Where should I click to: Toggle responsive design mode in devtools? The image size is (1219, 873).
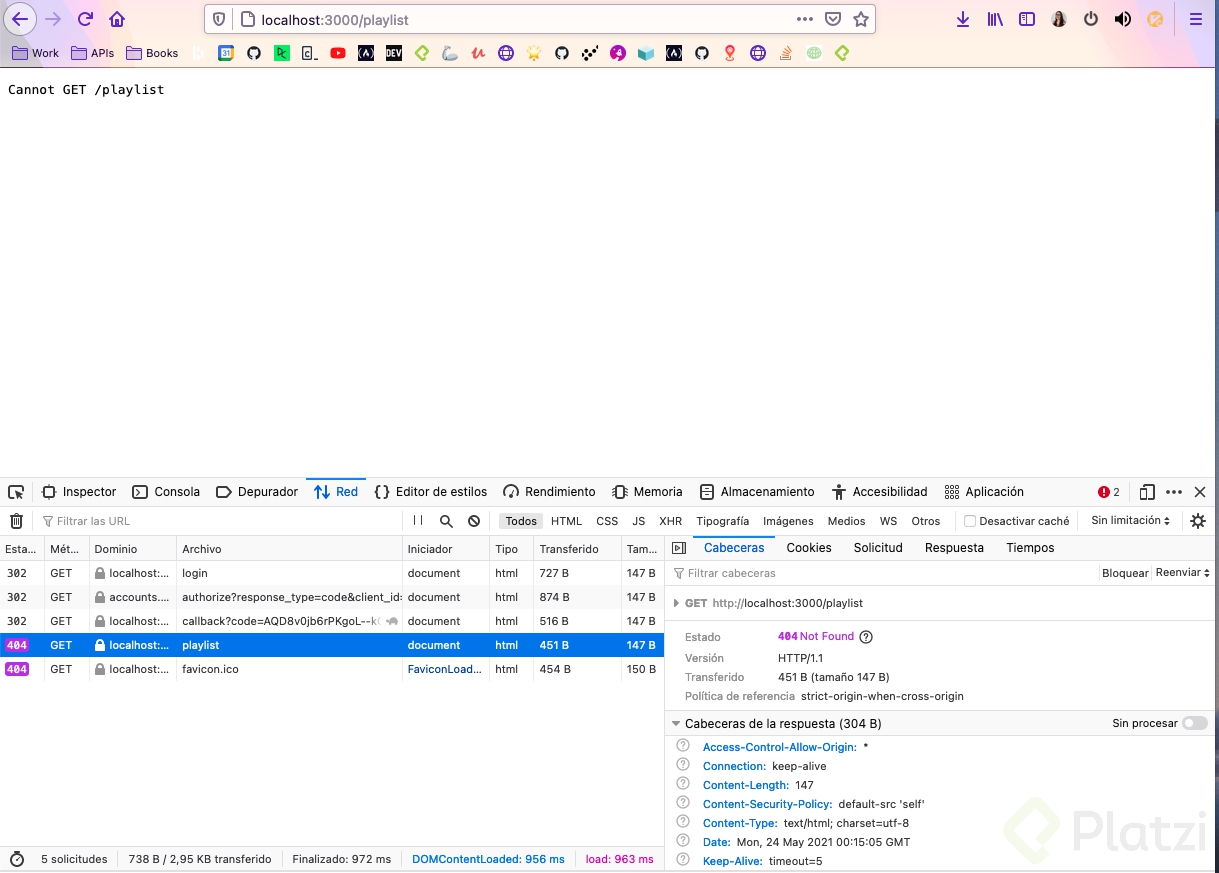coord(1147,491)
